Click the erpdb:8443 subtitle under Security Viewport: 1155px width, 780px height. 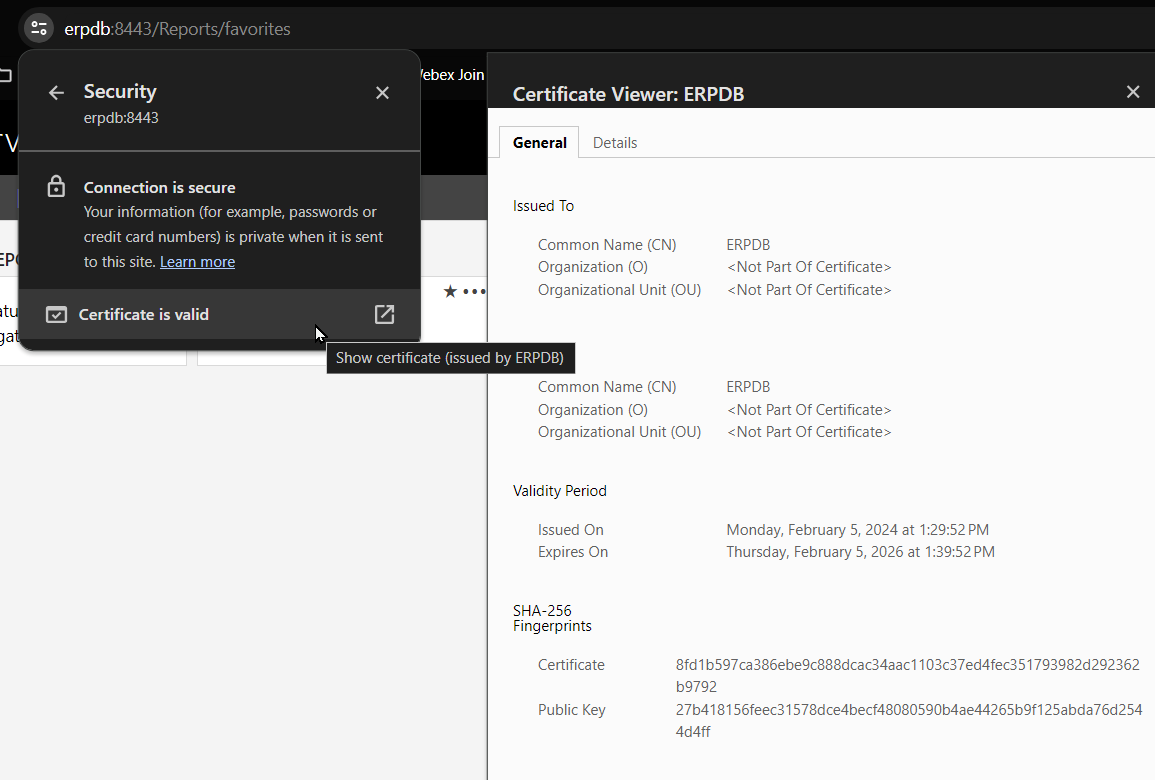point(121,118)
